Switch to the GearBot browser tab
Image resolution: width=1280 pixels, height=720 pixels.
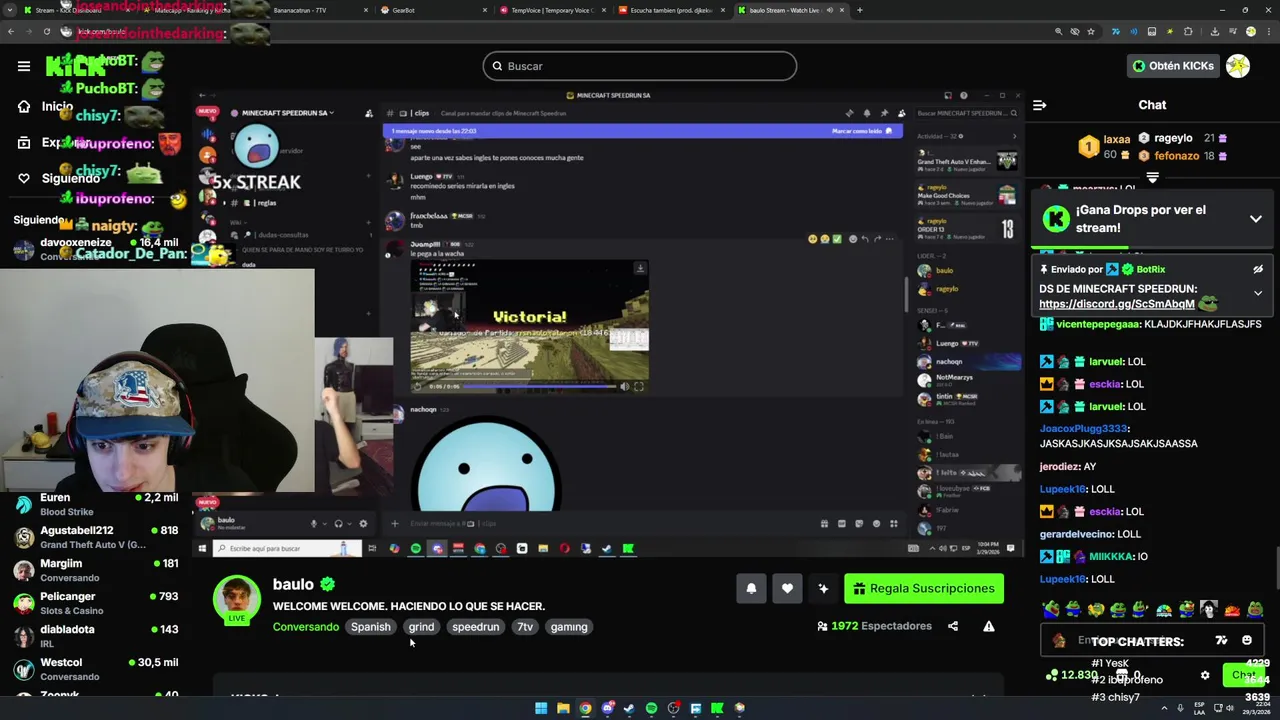[x=432, y=10]
